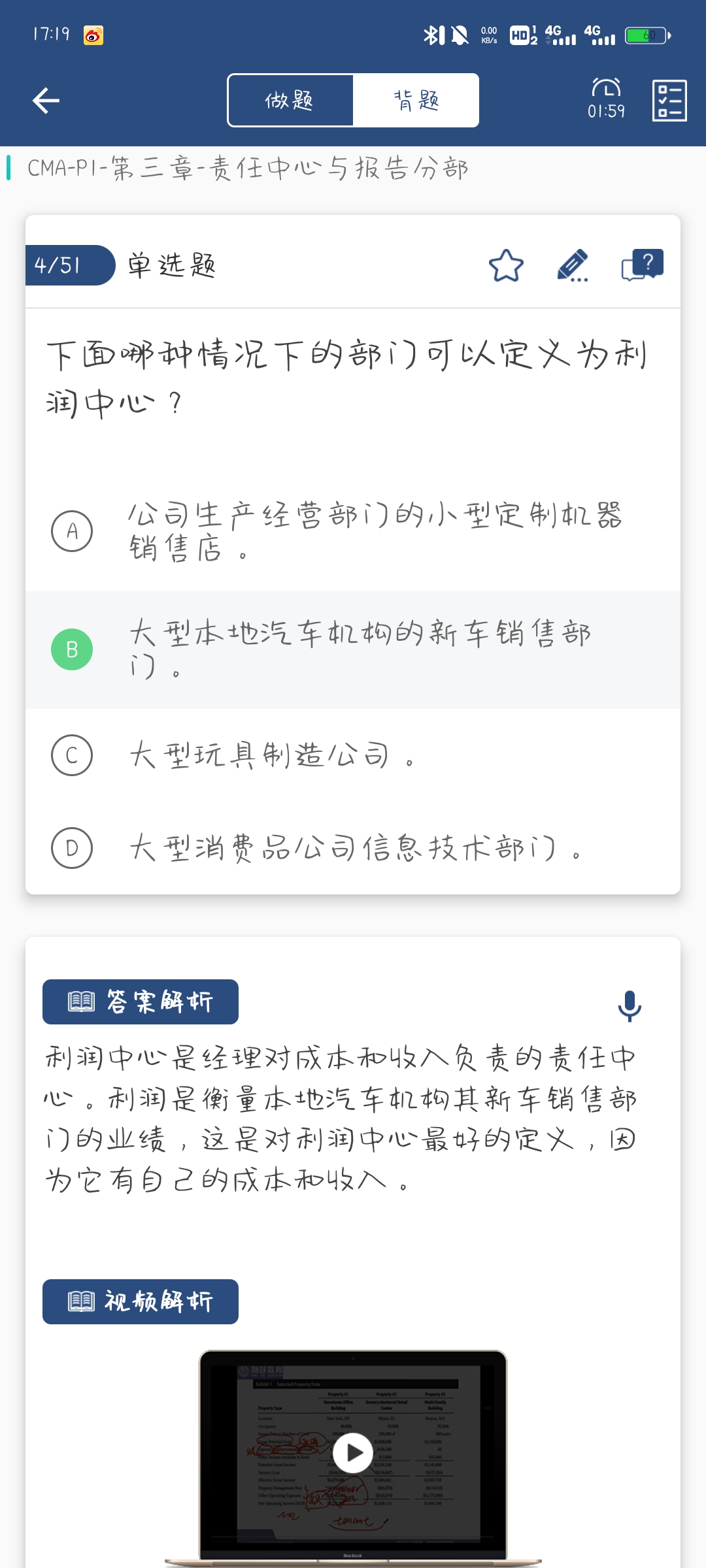Open the answer sheet list icon
706x1568 pixels.
tap(669, 101)
